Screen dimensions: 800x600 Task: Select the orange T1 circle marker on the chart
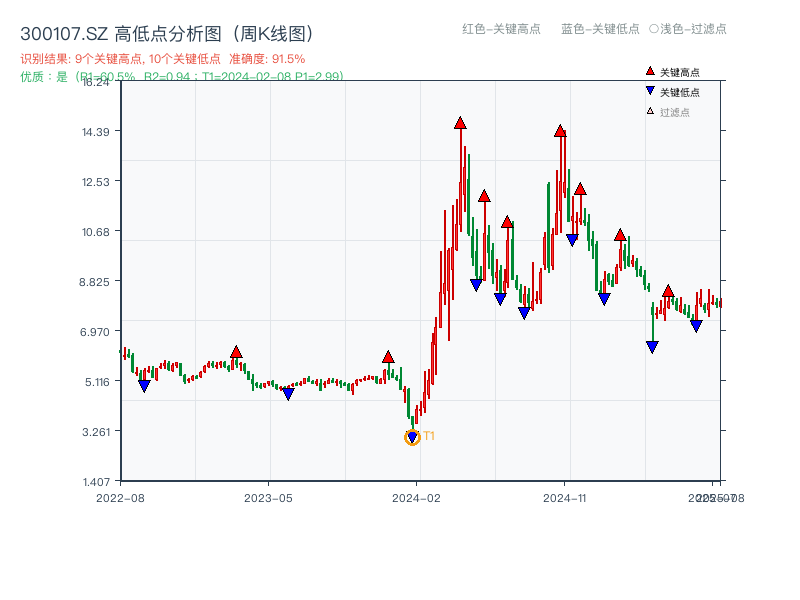[412, 436]
